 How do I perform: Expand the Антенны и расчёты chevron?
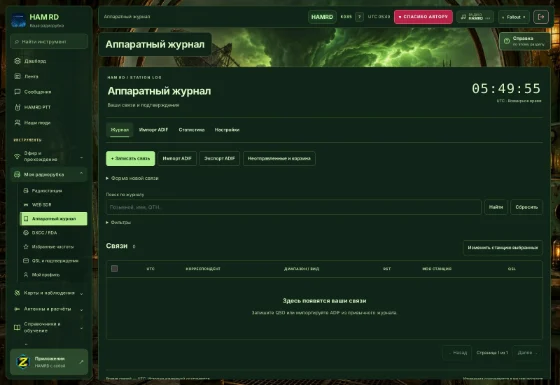coord(81,310)
